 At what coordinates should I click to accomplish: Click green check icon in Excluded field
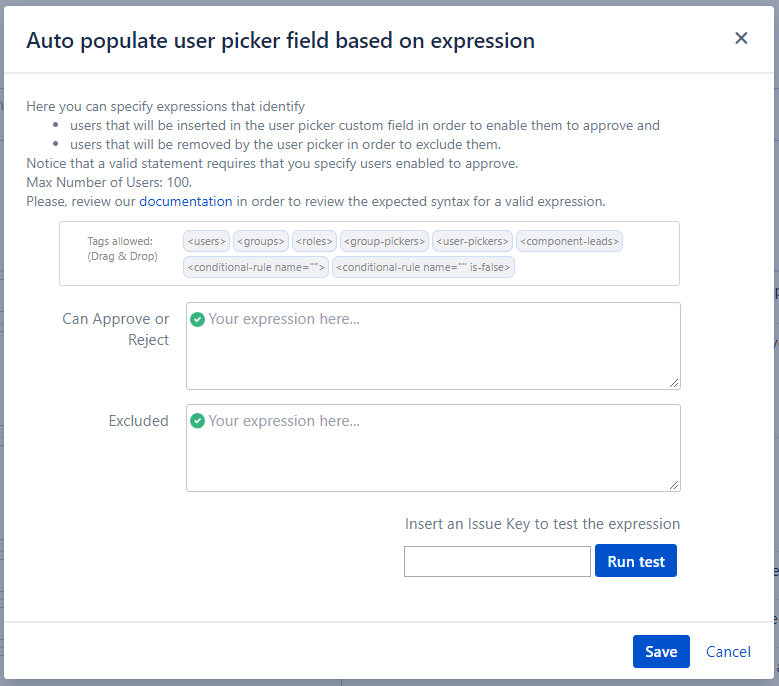(x=198, y=421)
